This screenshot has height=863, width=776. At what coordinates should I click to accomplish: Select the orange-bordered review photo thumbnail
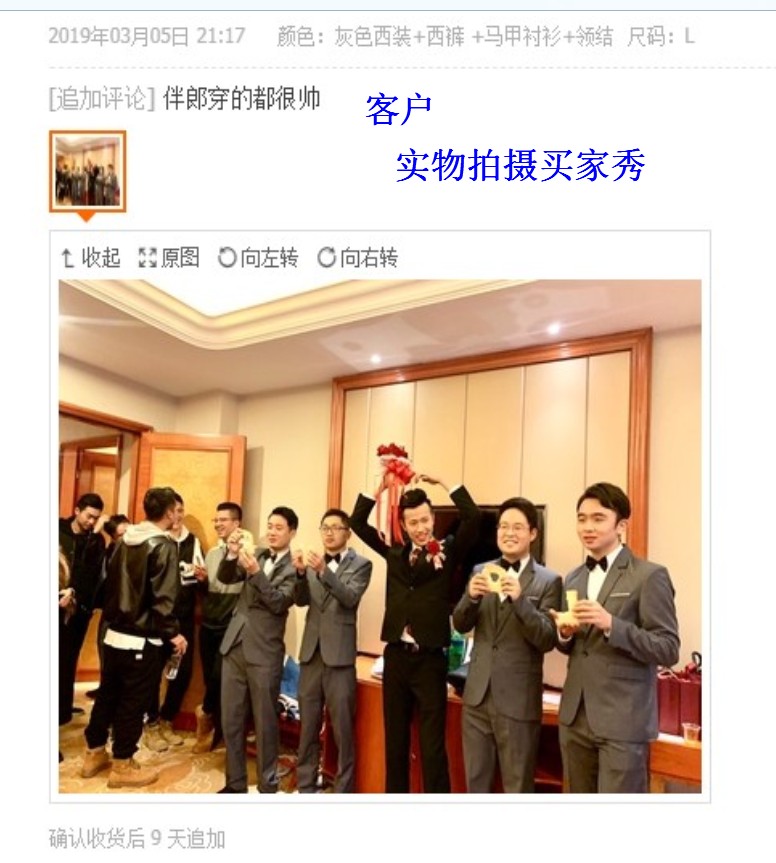[x=88, y=171]
